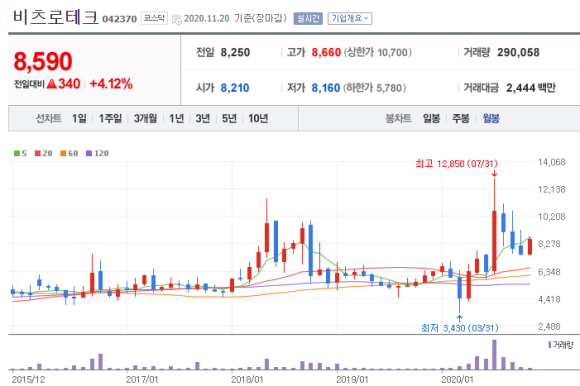
Task: Click the 코스닥 market badge
Action: (x=154, y=18)
